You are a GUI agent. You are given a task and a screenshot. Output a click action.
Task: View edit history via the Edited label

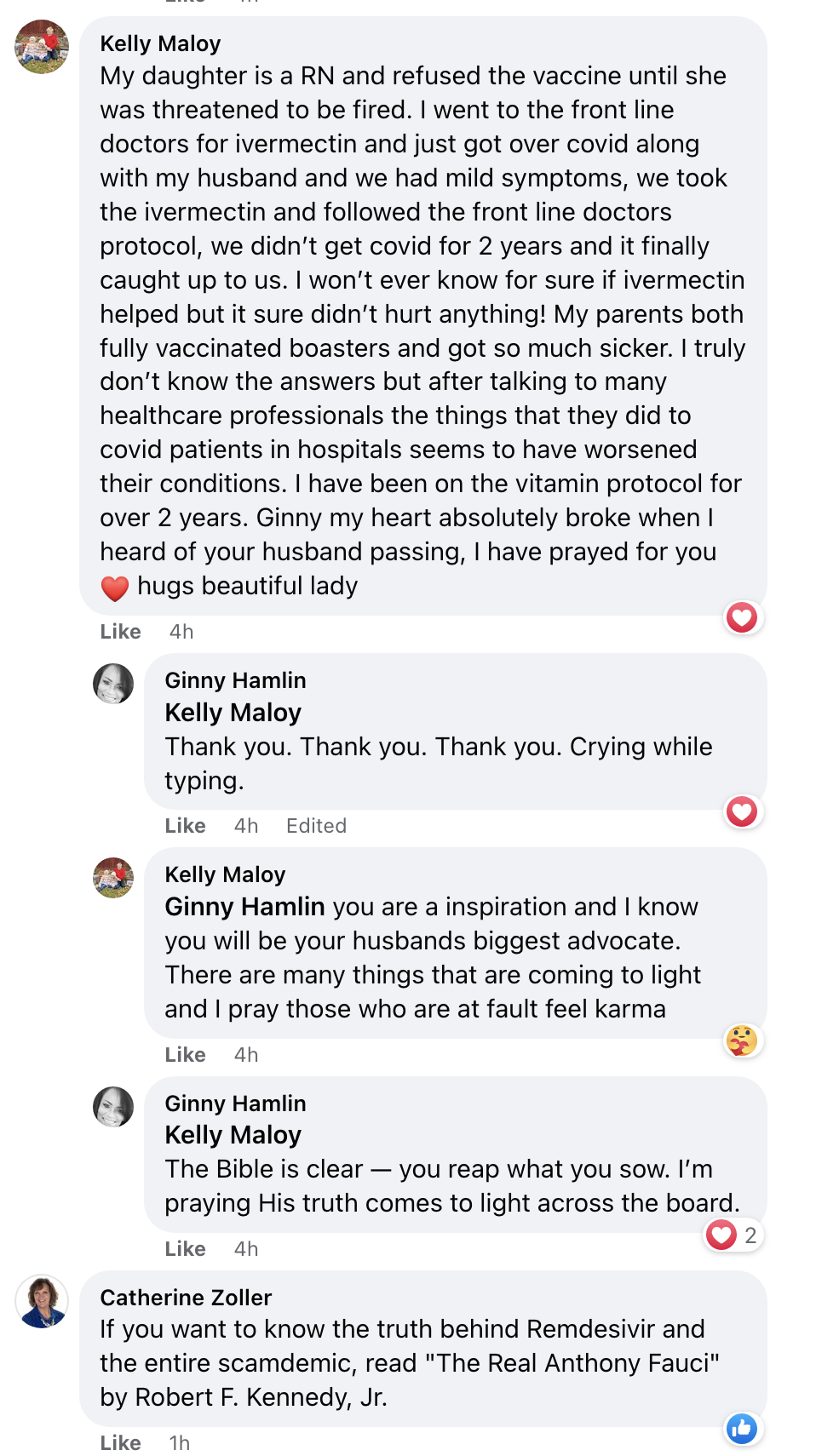pos(316,826)
